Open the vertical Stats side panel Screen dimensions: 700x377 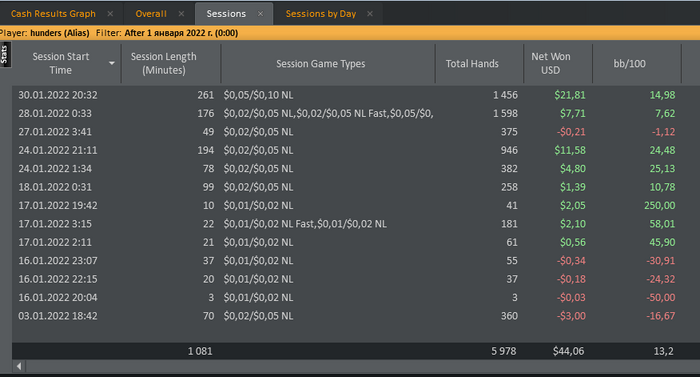tap(5, 54)
